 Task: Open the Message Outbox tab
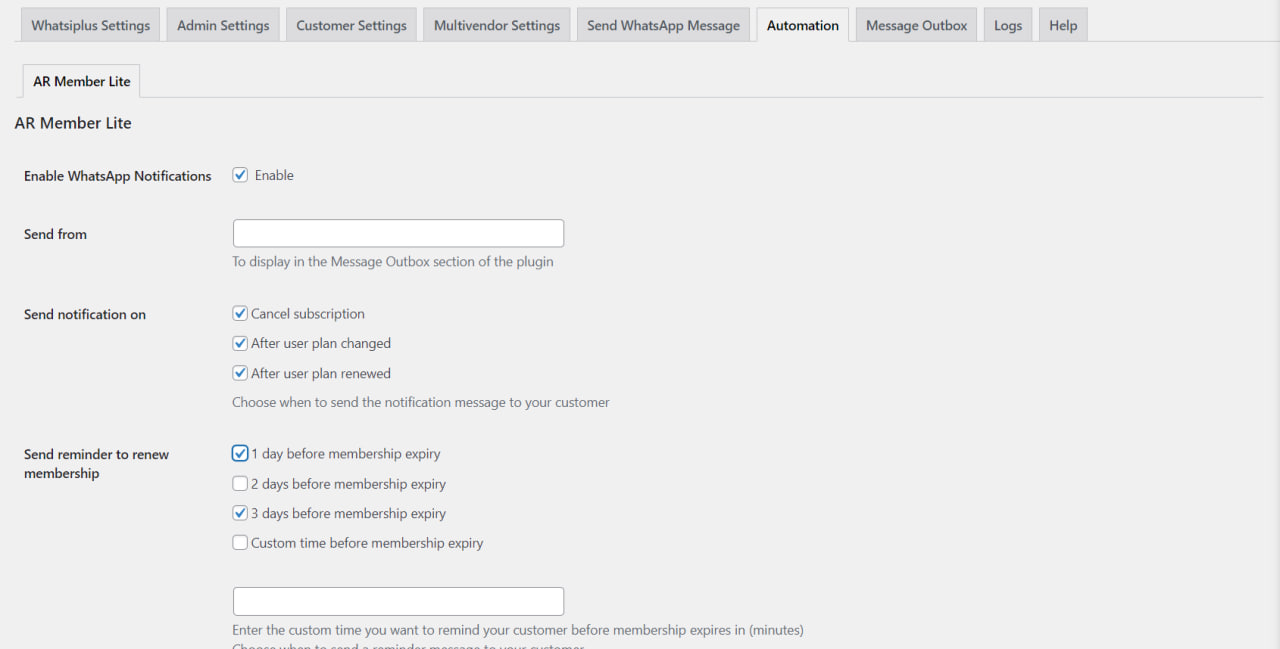[x=915, y=24]
